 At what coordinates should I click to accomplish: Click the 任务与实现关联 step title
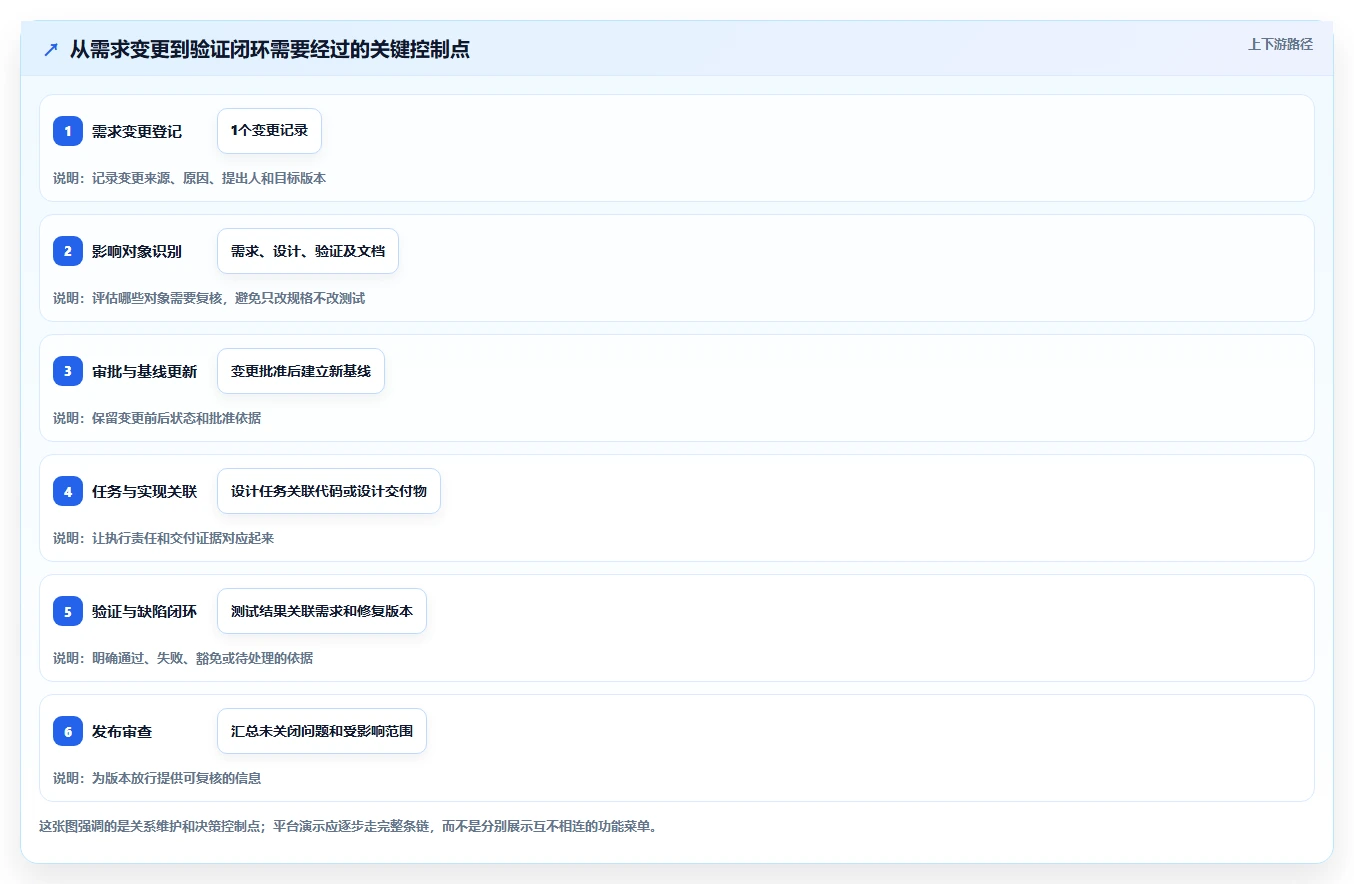pos(144,491)
